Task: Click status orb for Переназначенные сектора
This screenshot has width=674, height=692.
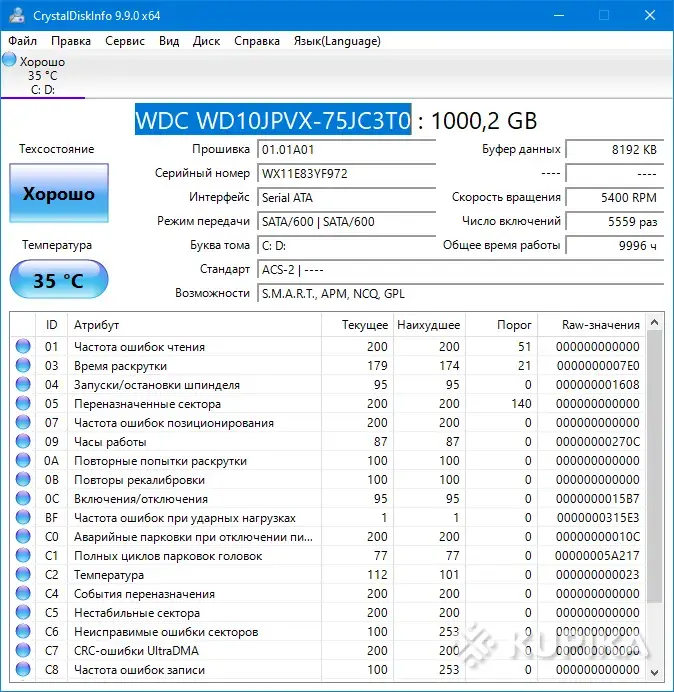Action: click(x=23, y=403)
